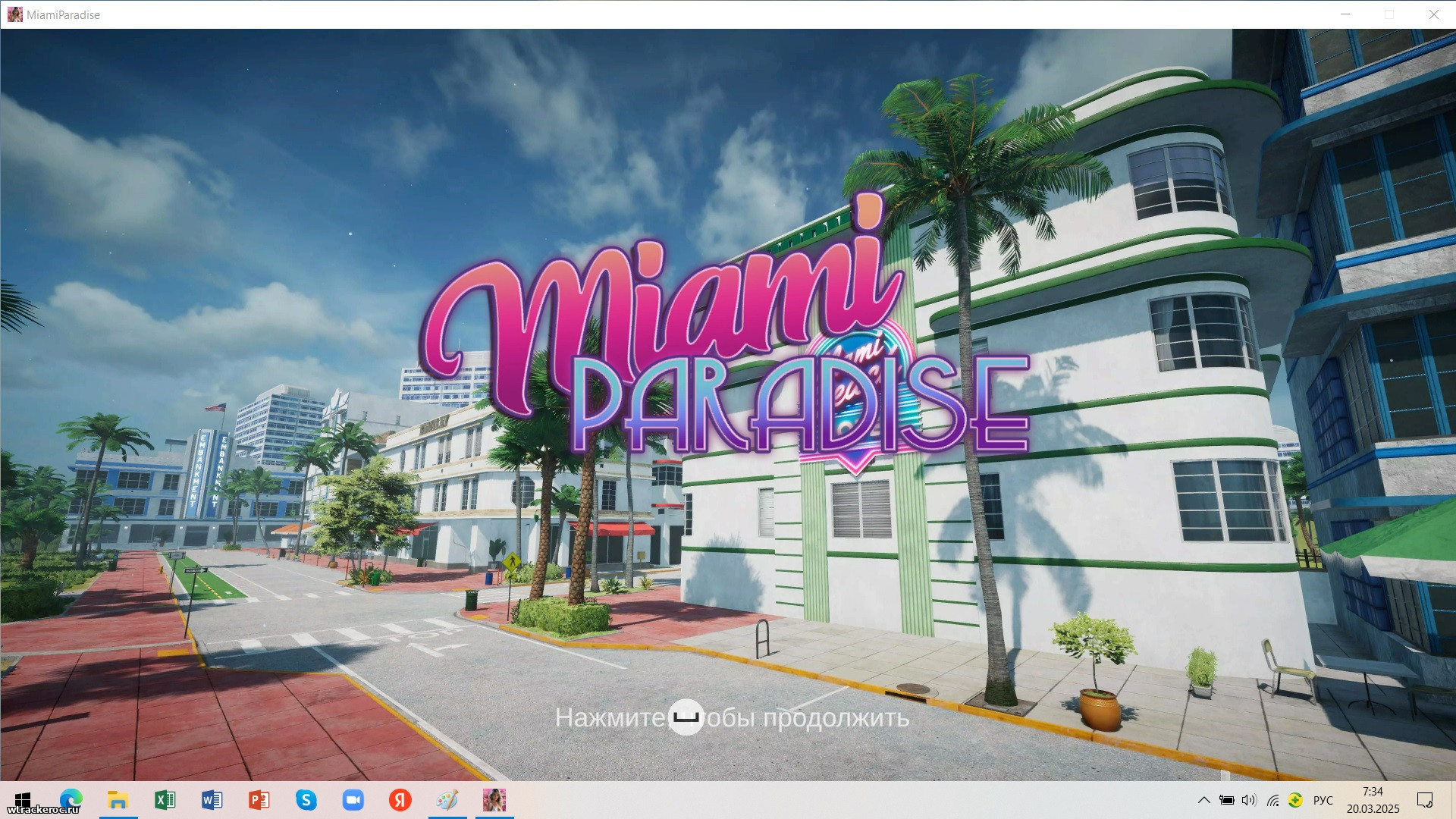The image size is (1456, 819).
Task: Open Skype from the taskbar
Action: [306, 800]
